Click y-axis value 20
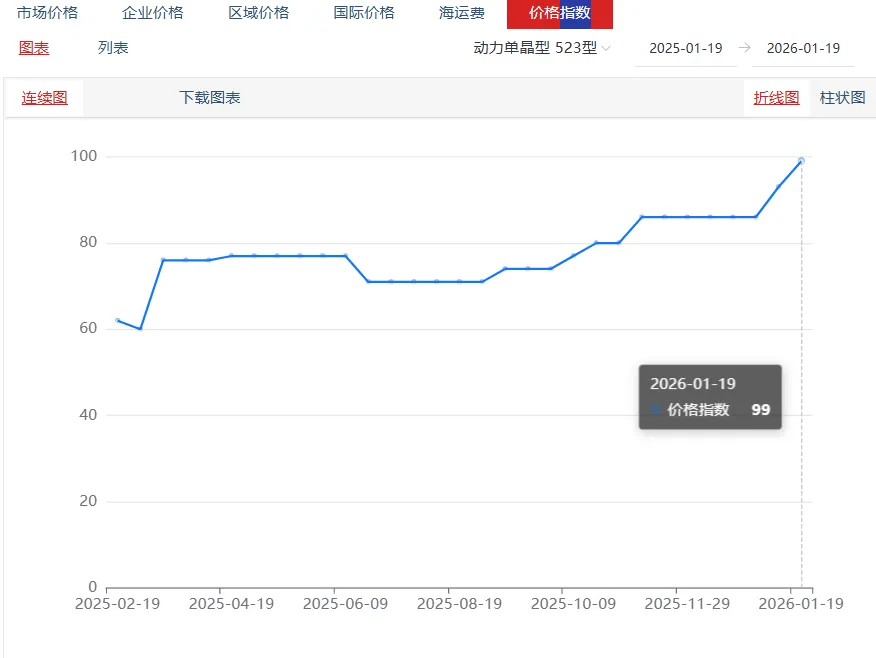 pos(88,500)
